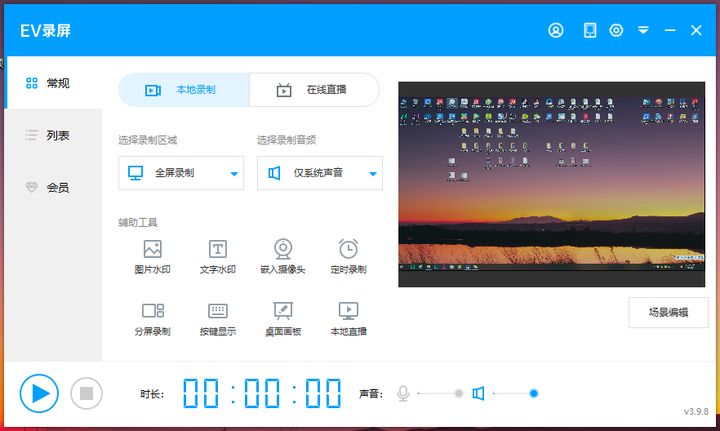Screen dimensions: 720x431
Task: Close the EV录屏 window
Action: pos(696,30)
